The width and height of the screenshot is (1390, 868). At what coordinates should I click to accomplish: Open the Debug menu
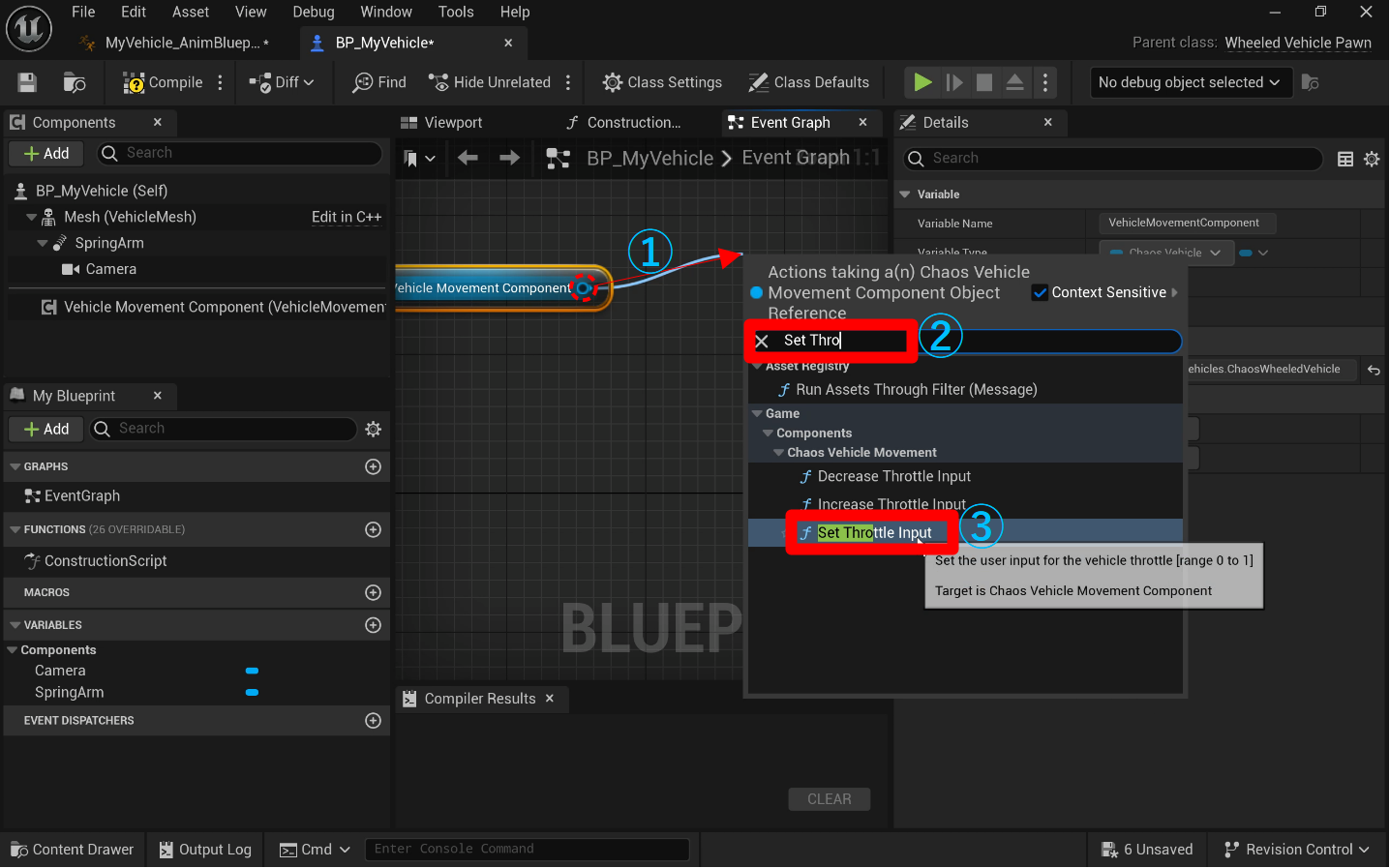(314, 12)
